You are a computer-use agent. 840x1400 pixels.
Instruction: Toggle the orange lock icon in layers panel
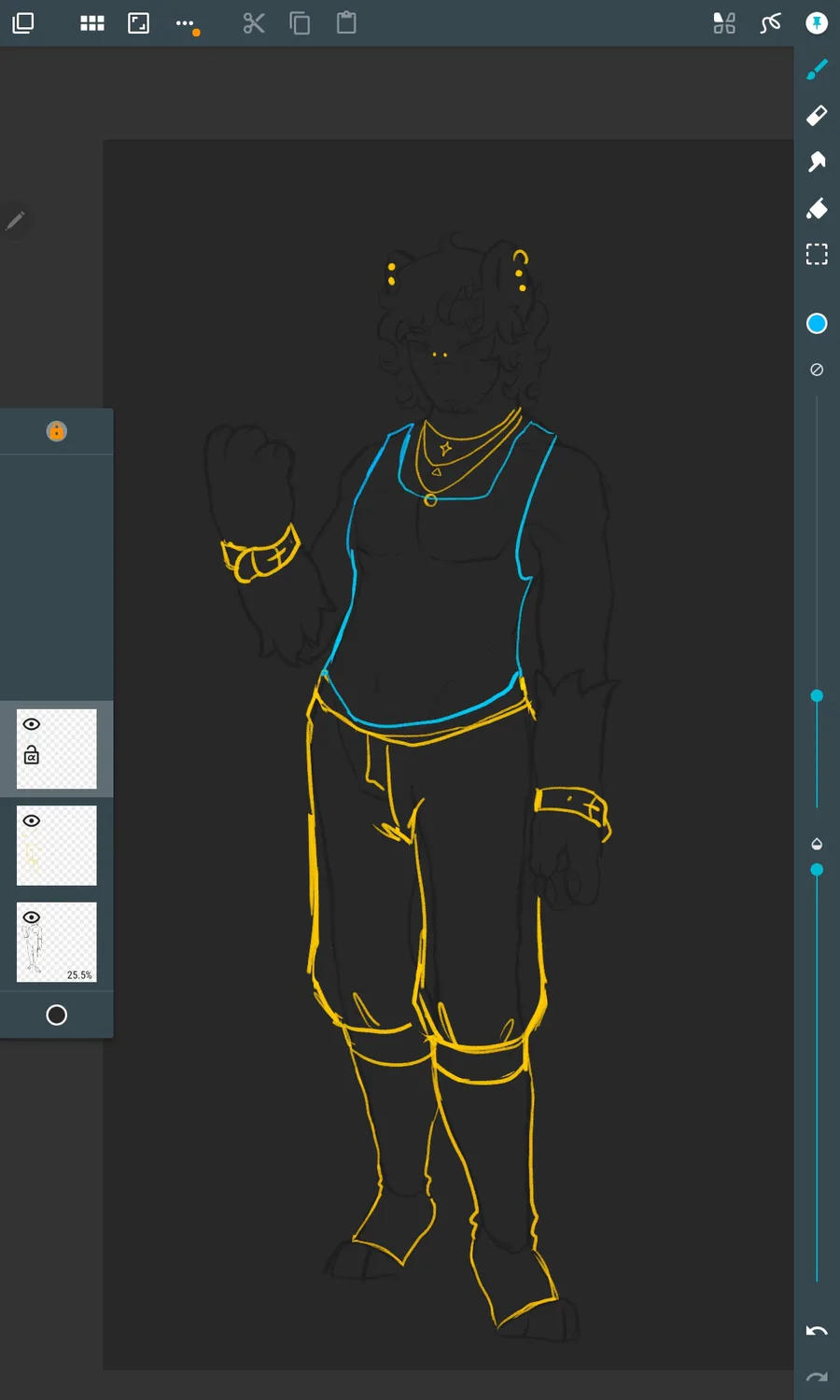(57, 431)
